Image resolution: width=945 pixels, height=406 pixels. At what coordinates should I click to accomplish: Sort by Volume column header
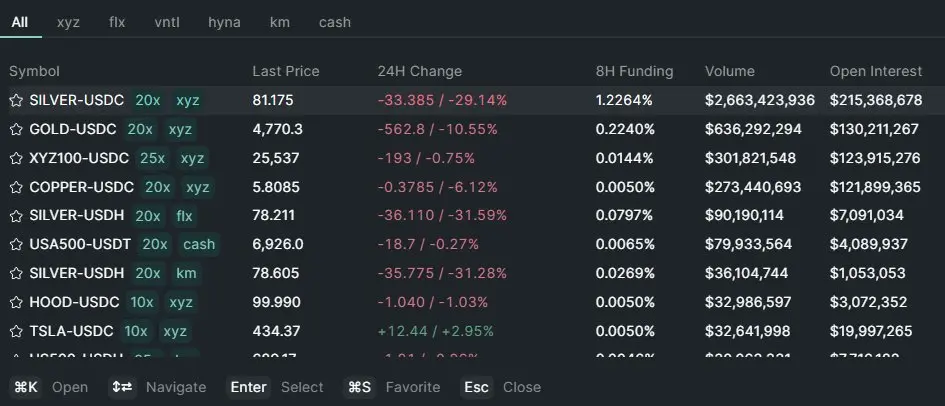(x=730, y=71)
